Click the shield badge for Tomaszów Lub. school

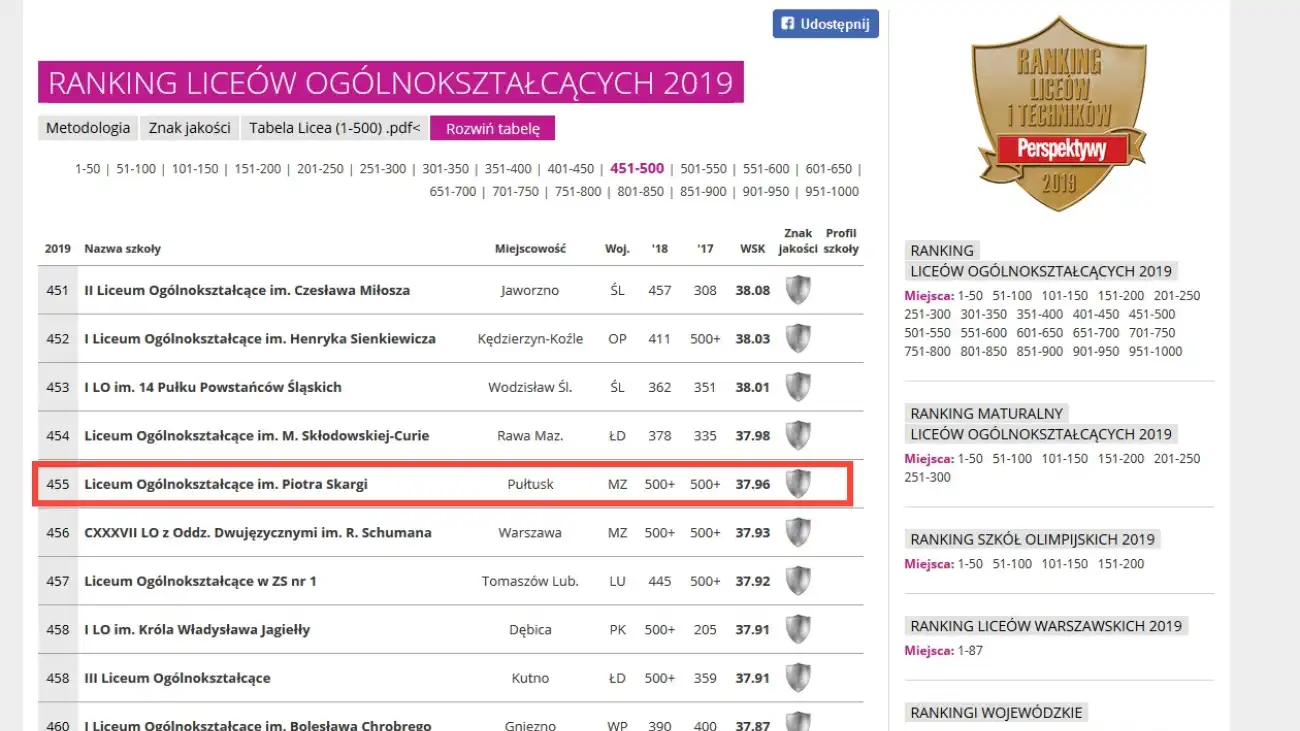pos(797,581)
